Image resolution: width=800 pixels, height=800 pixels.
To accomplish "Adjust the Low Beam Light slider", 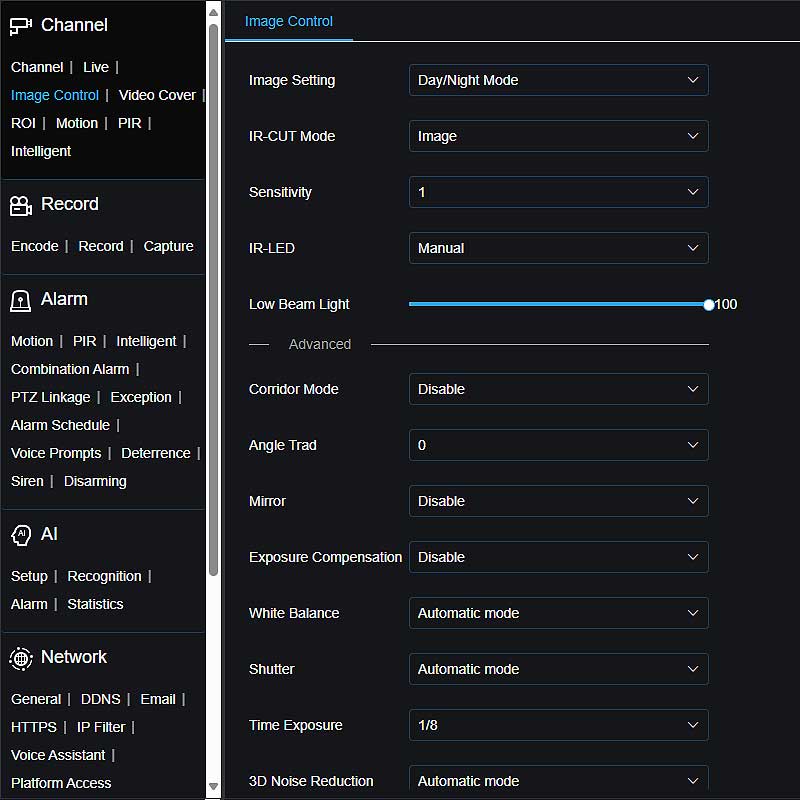I will coord(709,304).
